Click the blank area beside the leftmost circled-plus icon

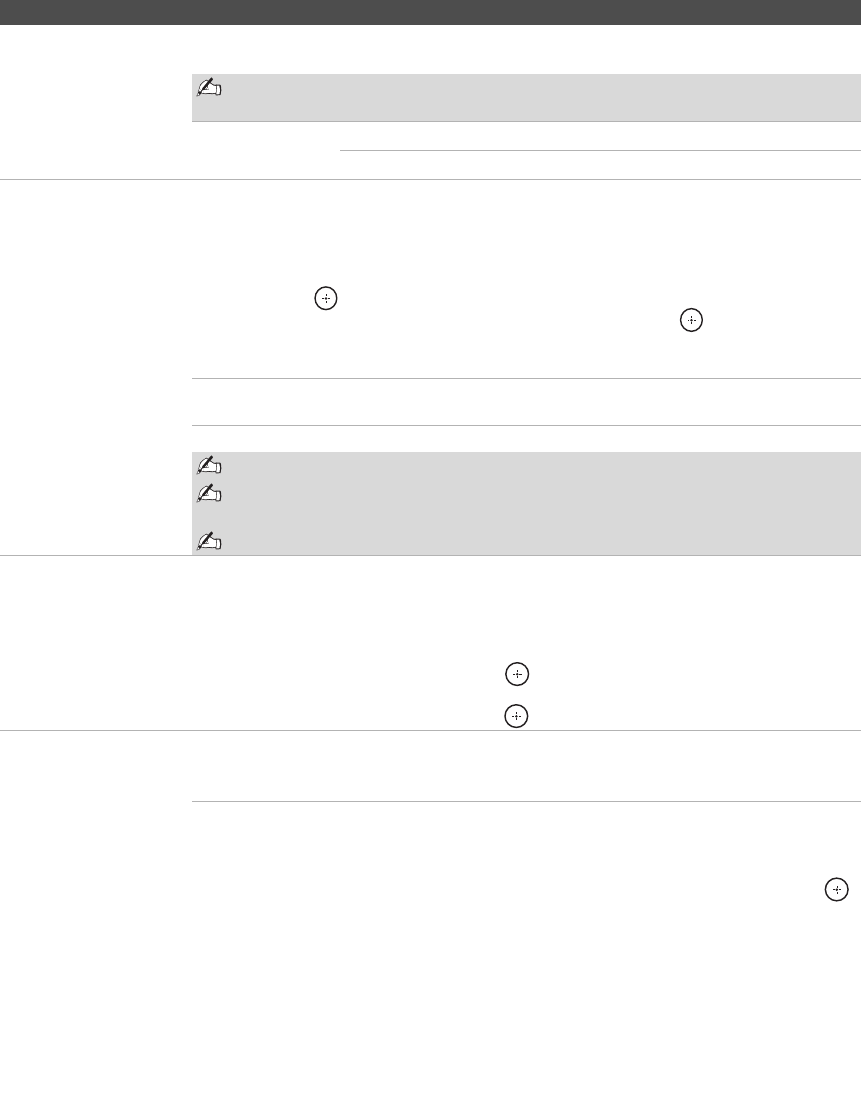click(x=253, y=298)
